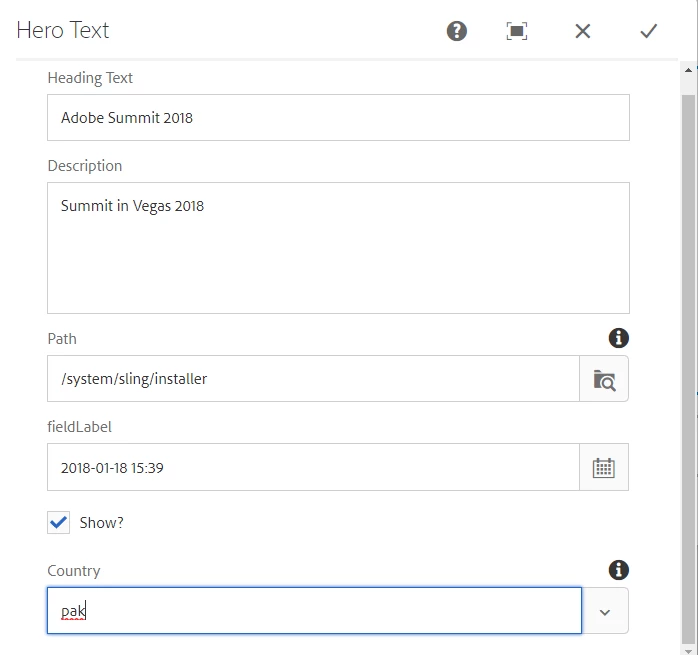Click the vertical scrollbar thumb
The height and width of the screenshot is (655, 698).
click(x=688, y=369)
